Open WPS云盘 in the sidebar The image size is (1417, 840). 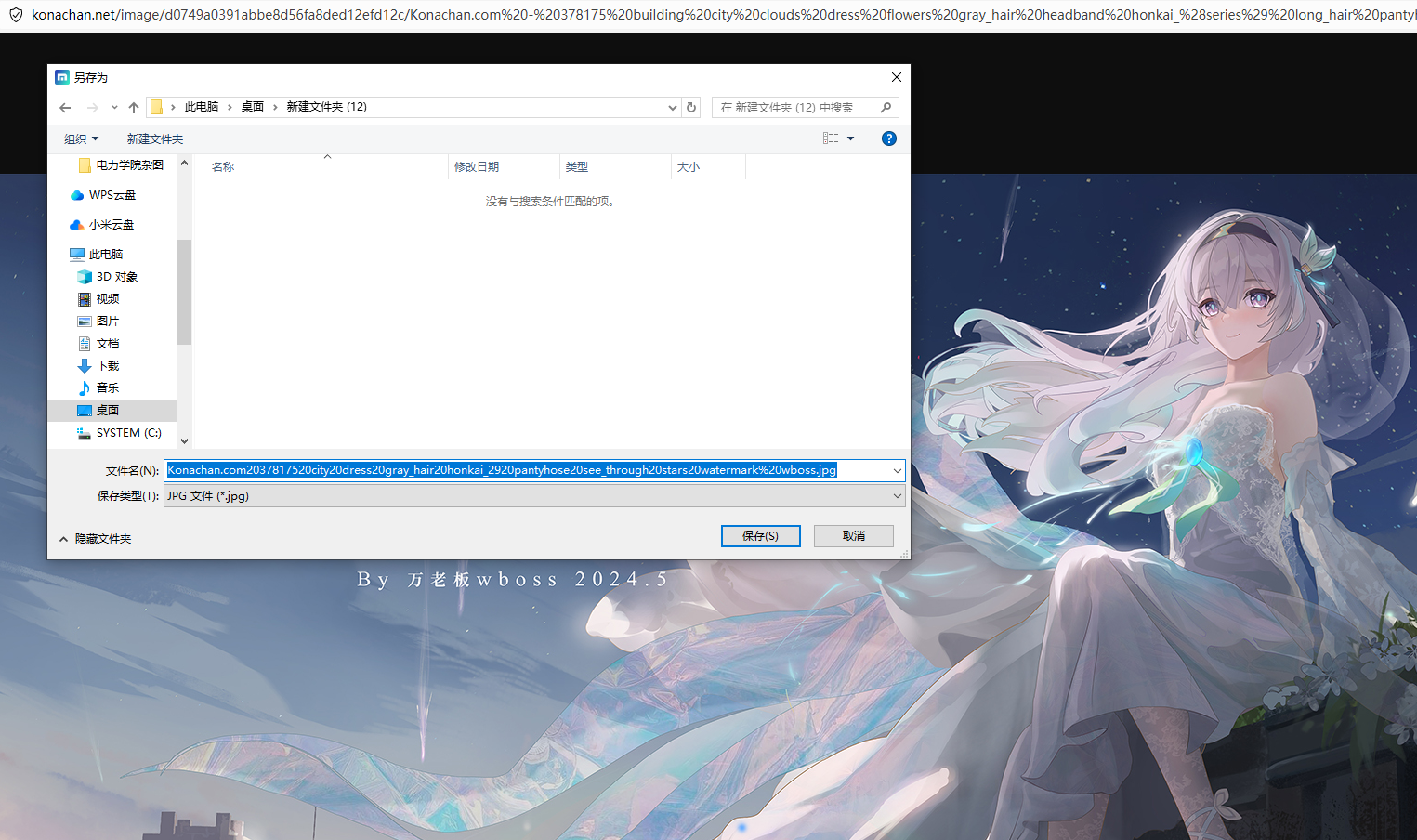[x=112, y=195]
